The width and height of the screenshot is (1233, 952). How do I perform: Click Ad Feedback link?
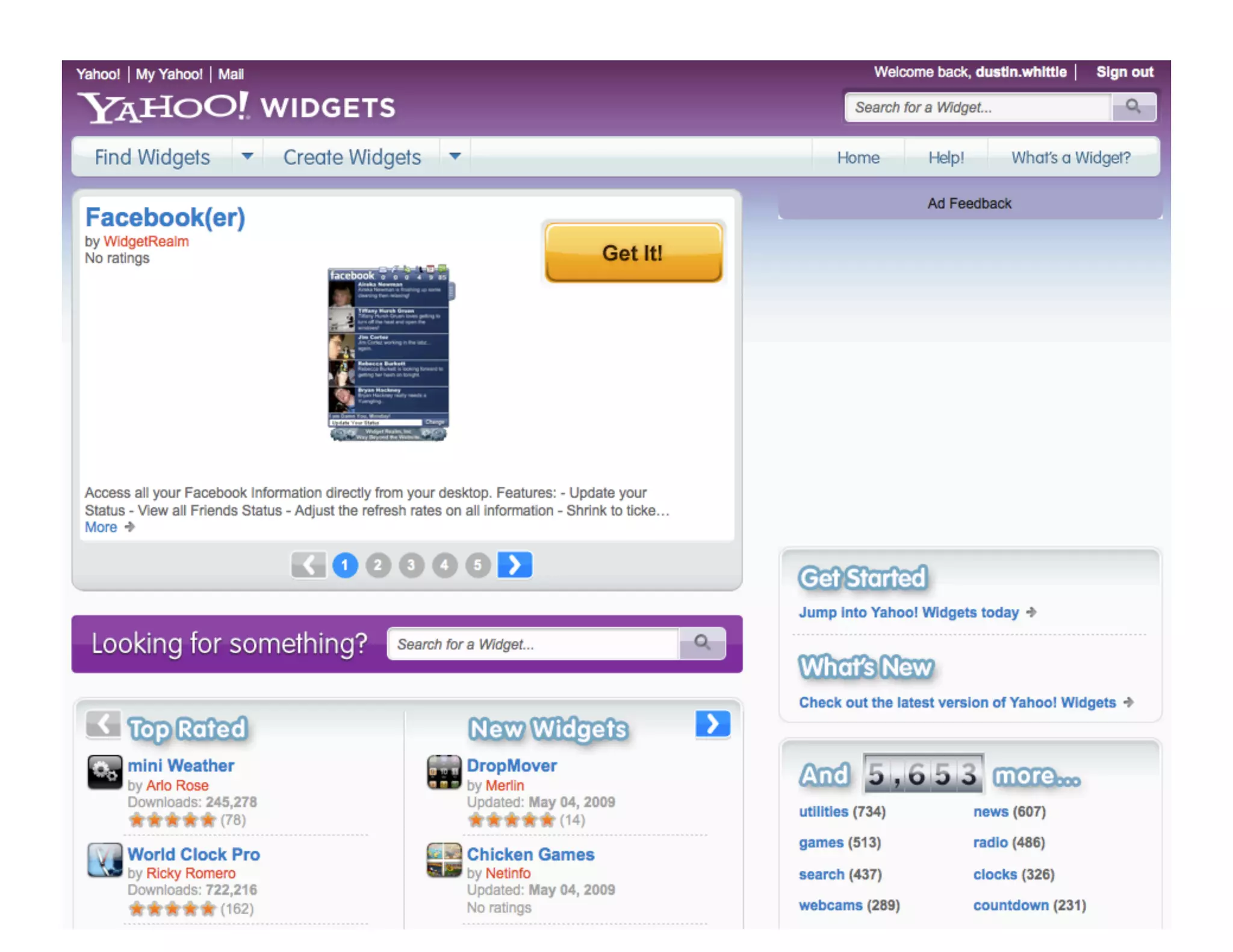[969, 203]
